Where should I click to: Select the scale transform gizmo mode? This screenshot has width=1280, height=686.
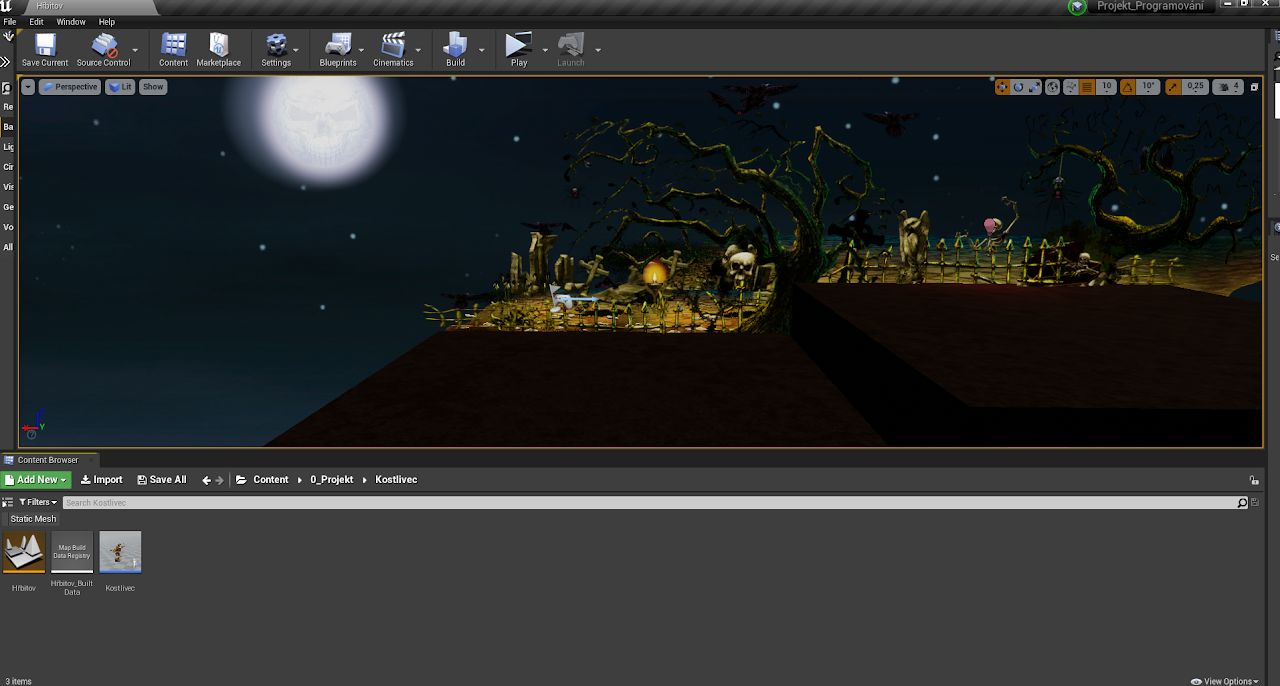coord(1034,87)
